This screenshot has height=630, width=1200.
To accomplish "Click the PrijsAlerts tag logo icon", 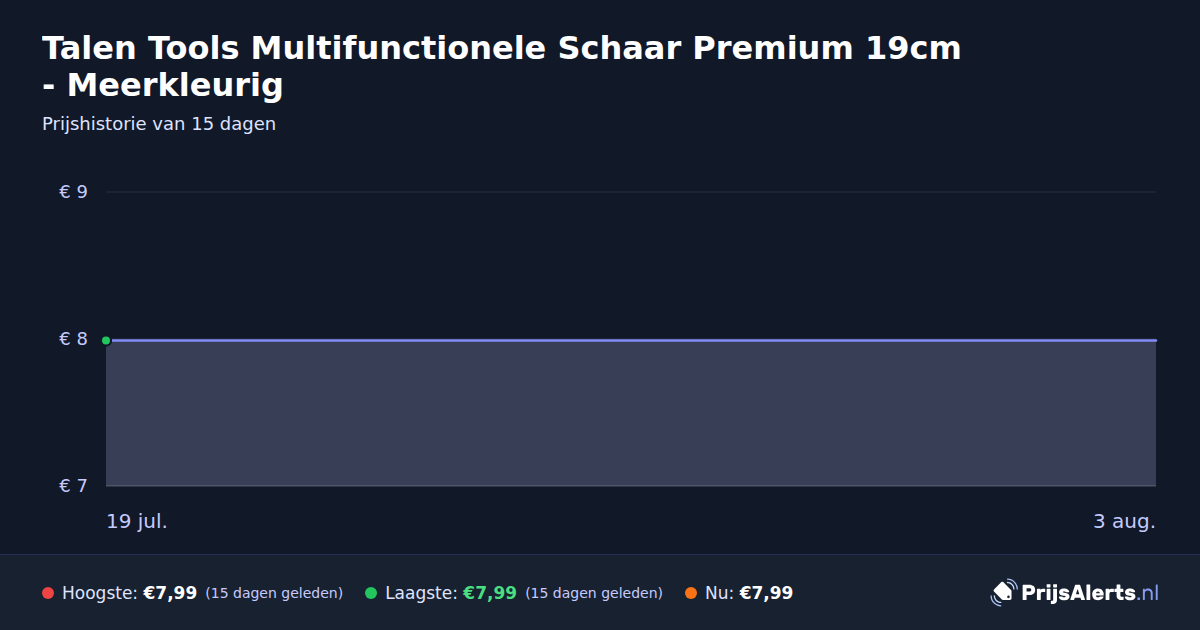I will (x=1003, y=593).
